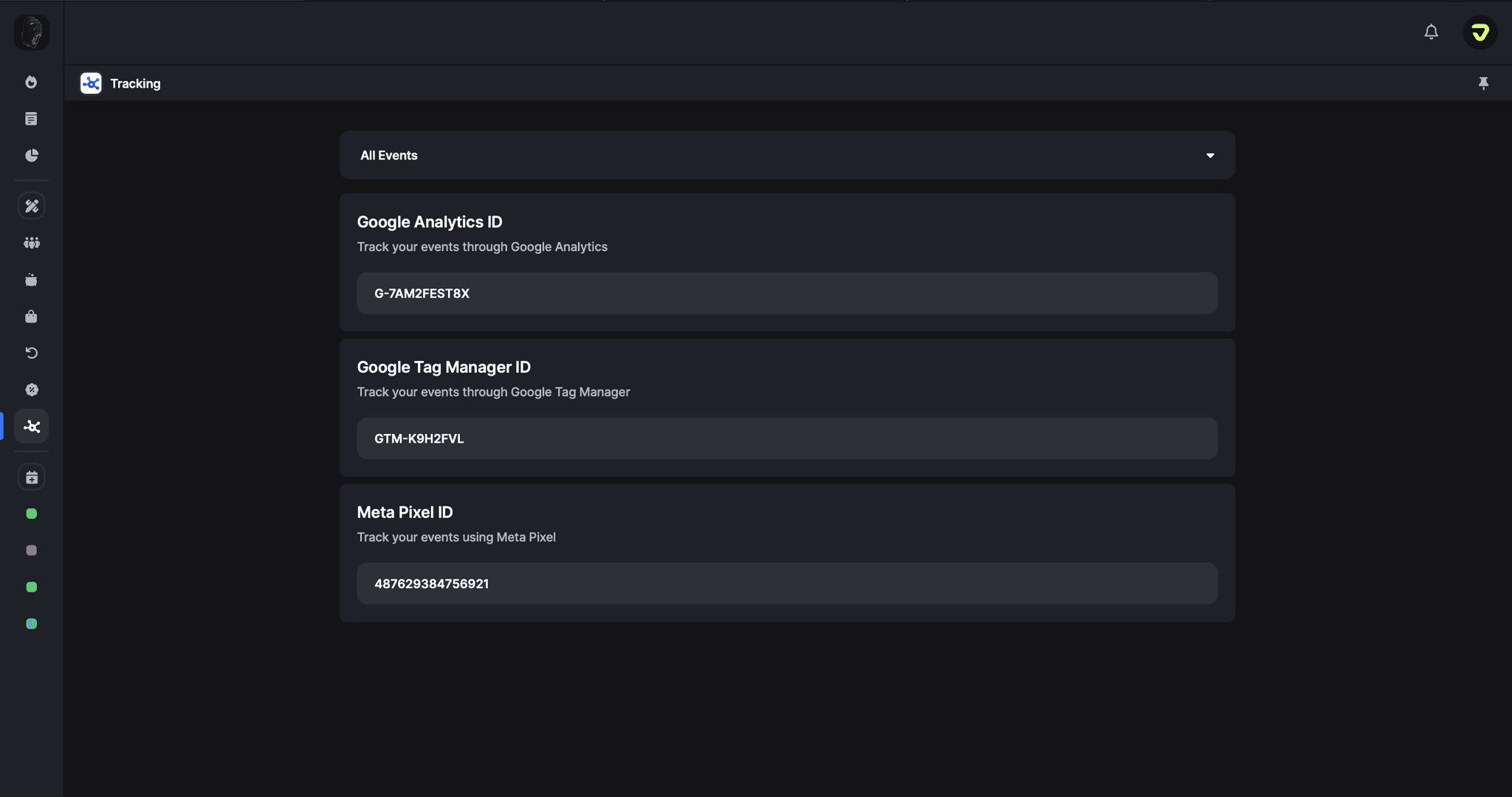Open the documents panel from the sidebar
The image size is (1512, 797).
click(30, 119)
